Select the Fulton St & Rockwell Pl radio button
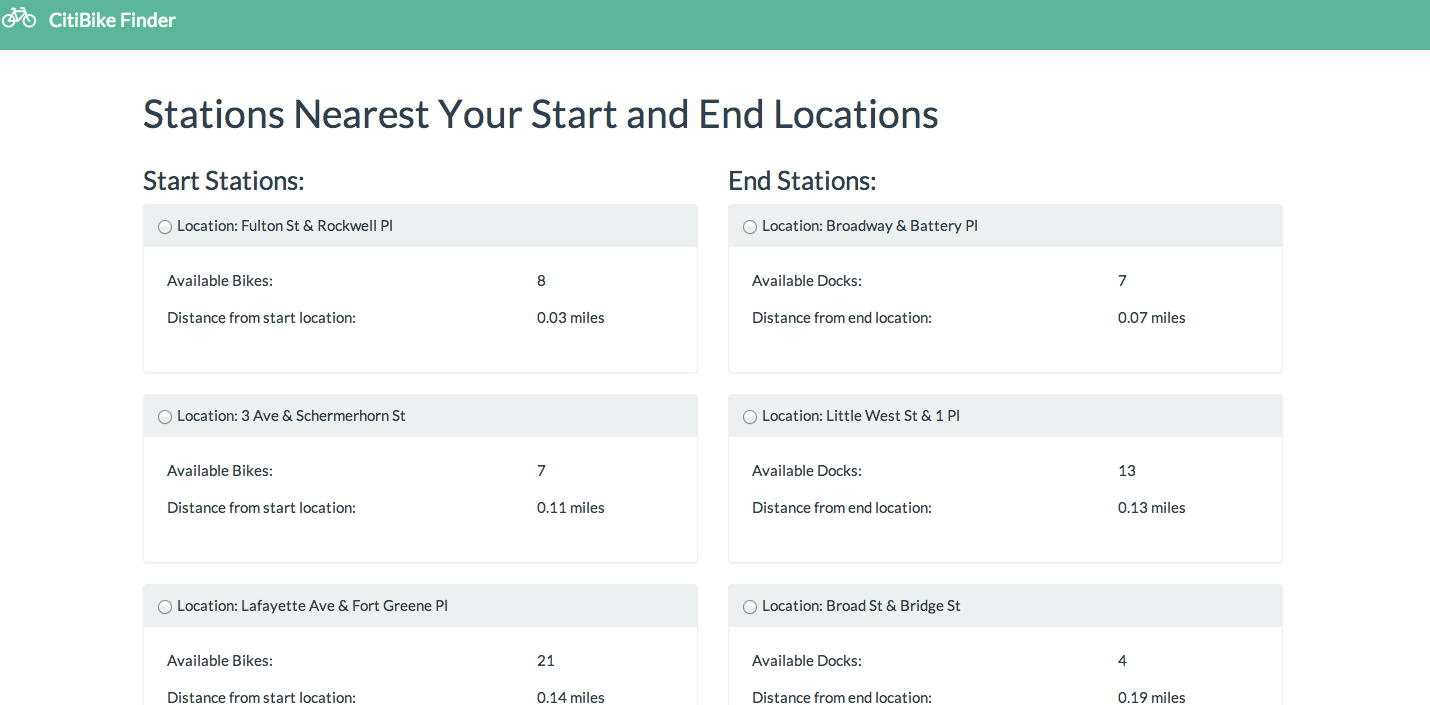This screenshot has width=1430, height=705. (165, 227)
